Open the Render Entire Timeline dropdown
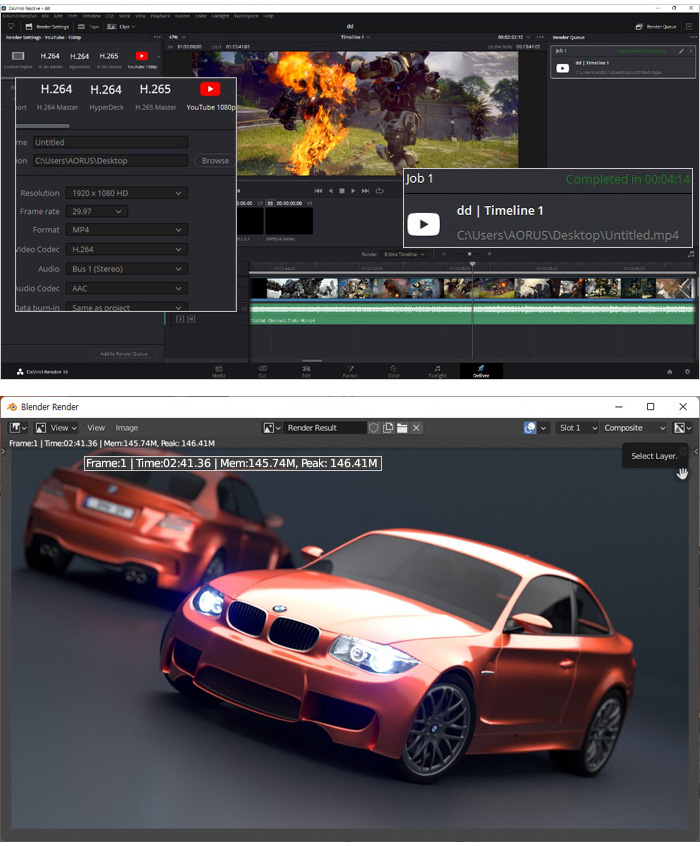Image resolution: width=700 pixels, height=846 pixels. (x=404, y=254)
